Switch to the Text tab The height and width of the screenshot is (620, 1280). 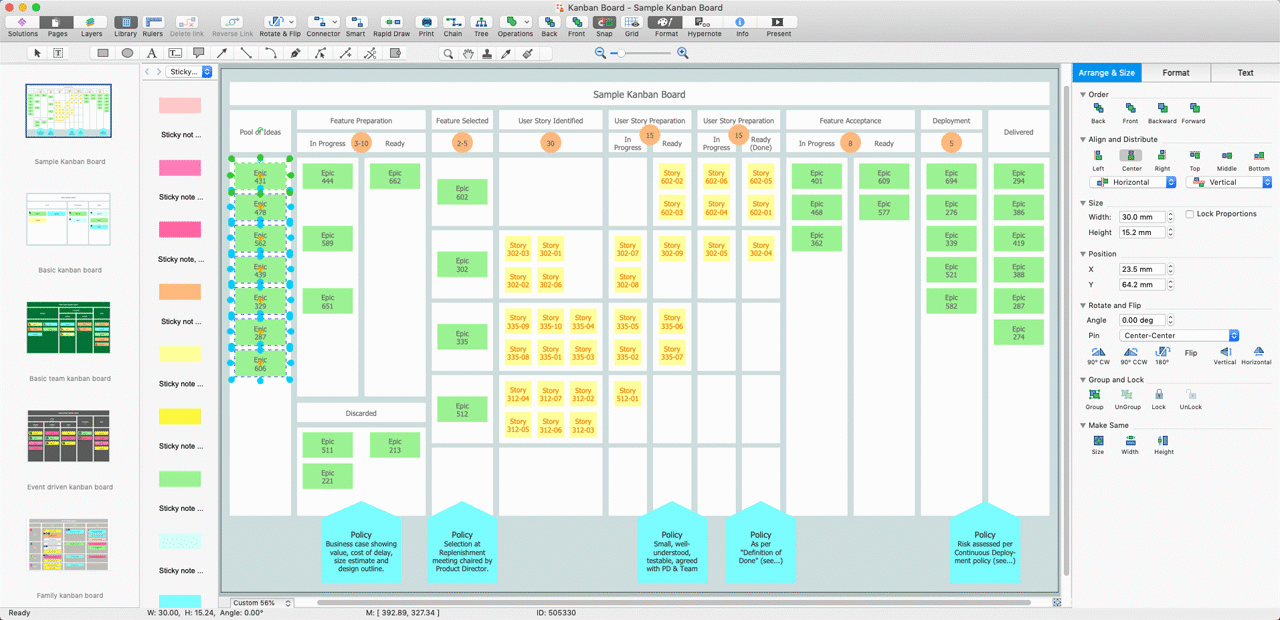click(1245, 73)
